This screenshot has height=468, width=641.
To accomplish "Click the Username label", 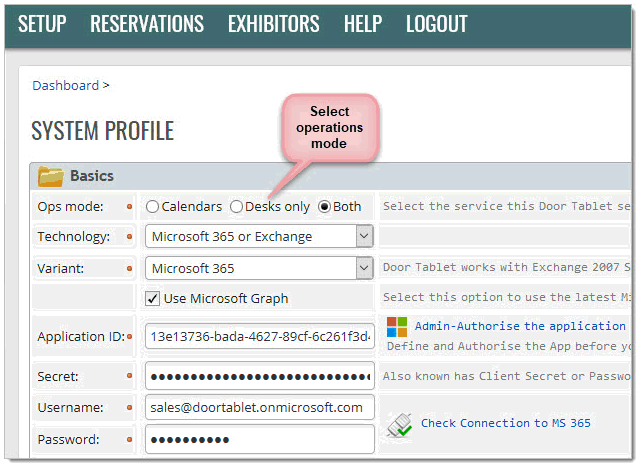I will point(70,408).
